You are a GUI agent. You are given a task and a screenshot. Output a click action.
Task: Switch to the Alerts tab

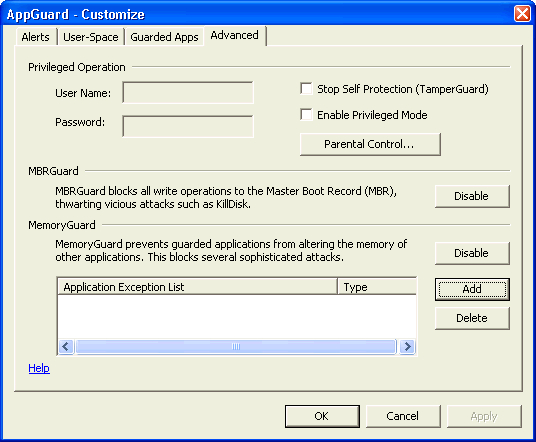[36, 37]
